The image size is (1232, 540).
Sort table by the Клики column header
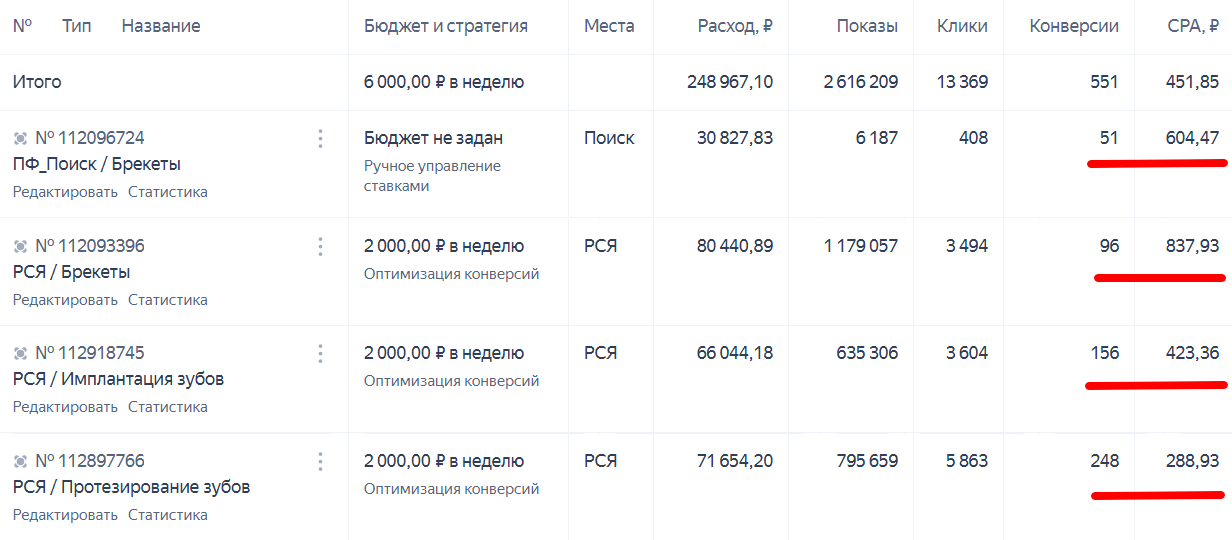click(962, 26)
